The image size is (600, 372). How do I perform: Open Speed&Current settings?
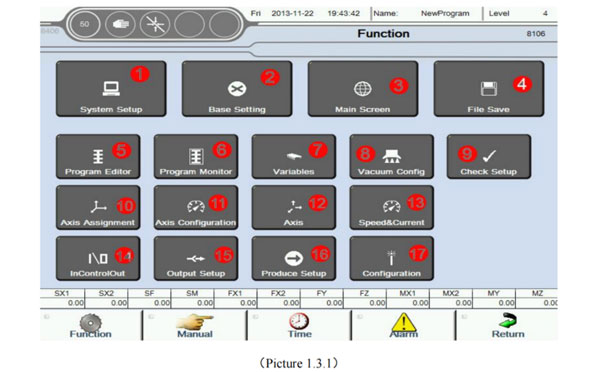point(391,207)
